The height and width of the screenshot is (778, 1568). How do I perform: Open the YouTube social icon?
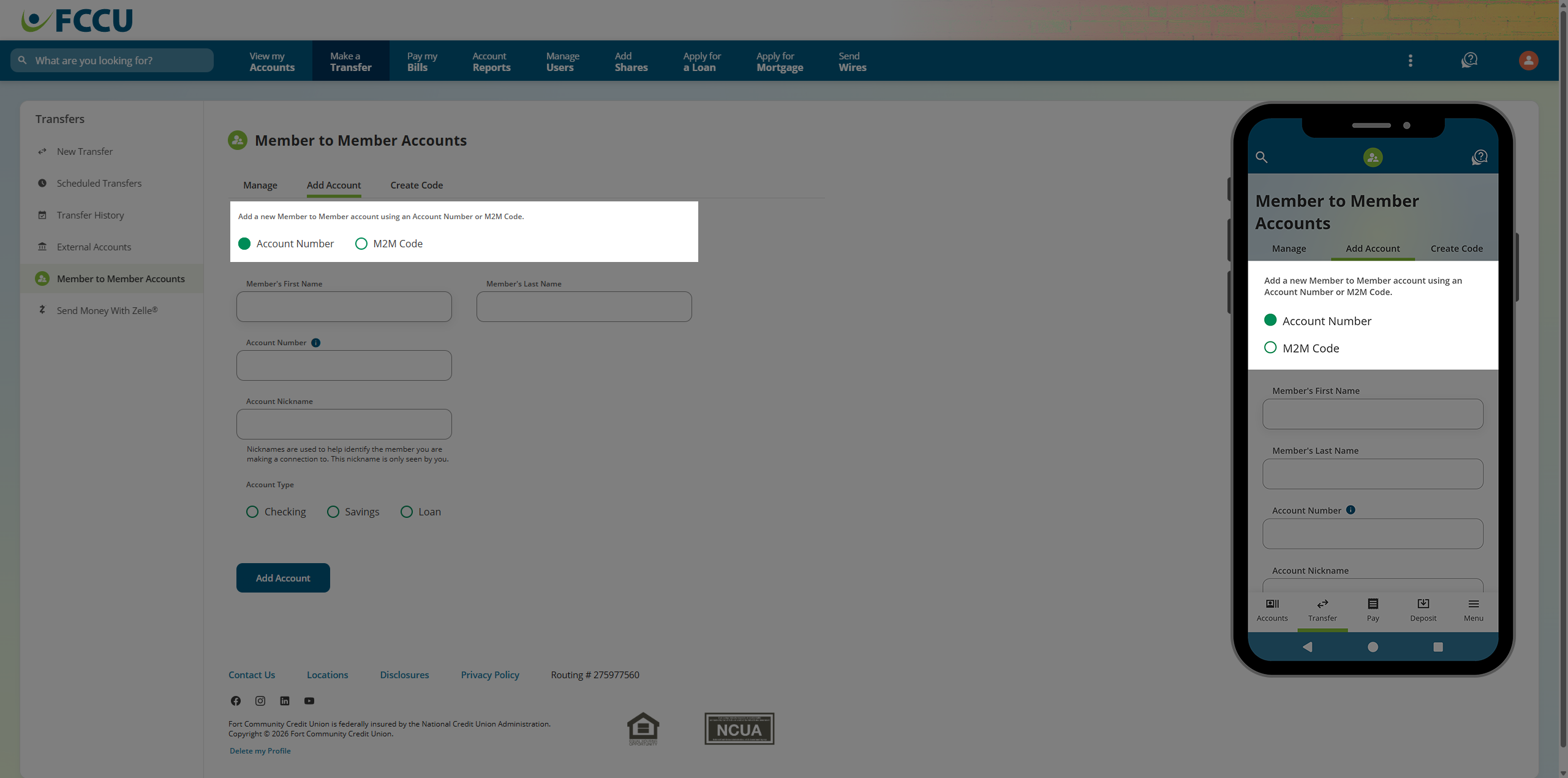point(309,701)
